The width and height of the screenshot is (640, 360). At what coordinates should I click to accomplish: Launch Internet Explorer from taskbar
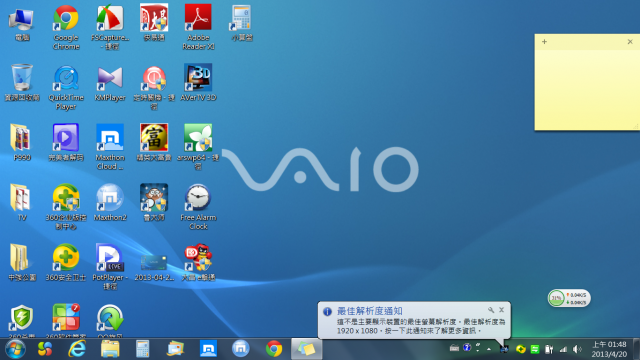tap(77, 349)
